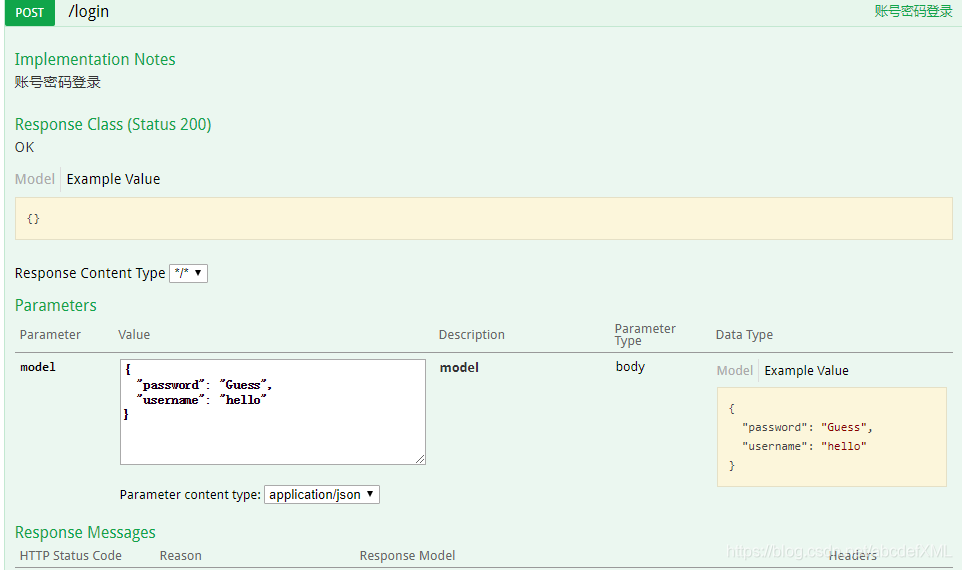Click the Data Type example JSON box
This screenshot has height=570, width=962.
(x=831, y=437)
